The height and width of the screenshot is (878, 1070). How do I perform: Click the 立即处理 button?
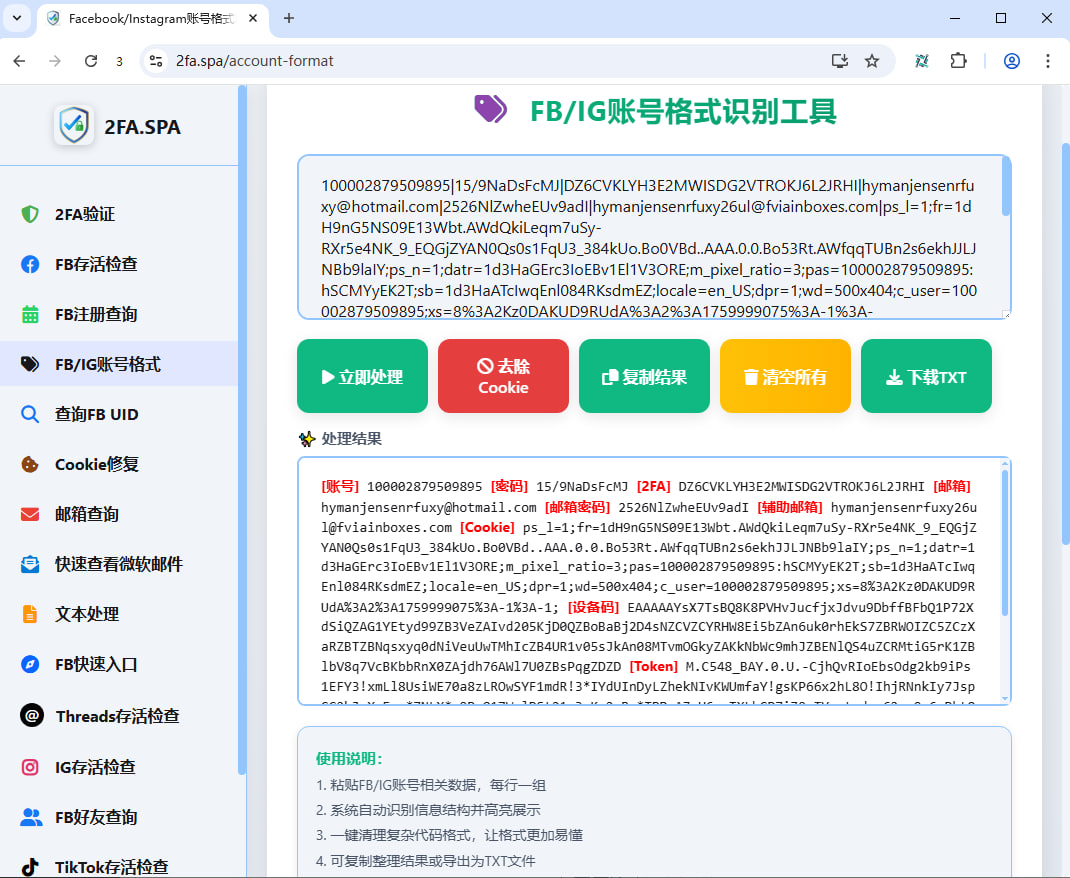point(362,376)
